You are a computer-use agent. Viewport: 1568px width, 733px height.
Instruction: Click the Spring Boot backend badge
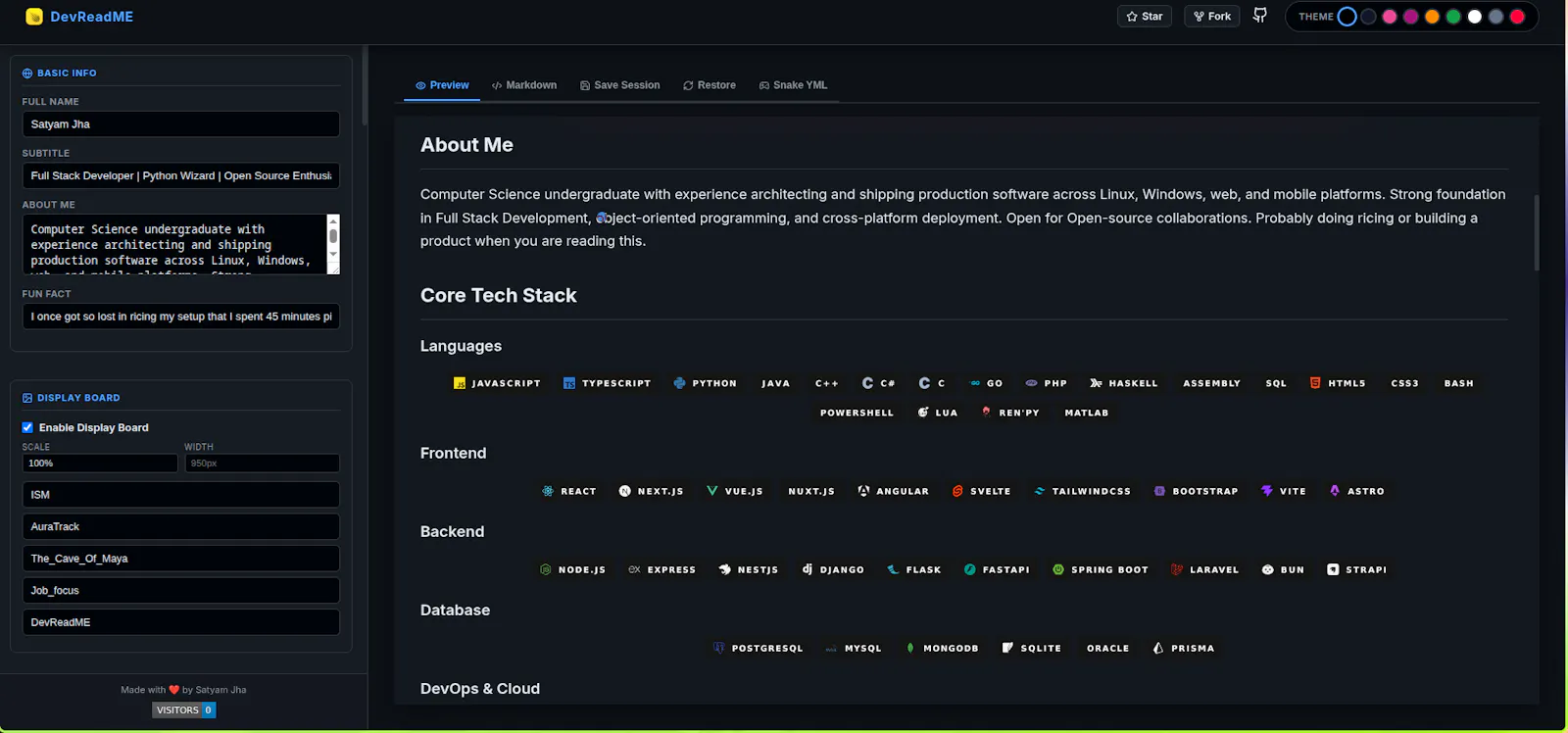[x=1101, y=569]
